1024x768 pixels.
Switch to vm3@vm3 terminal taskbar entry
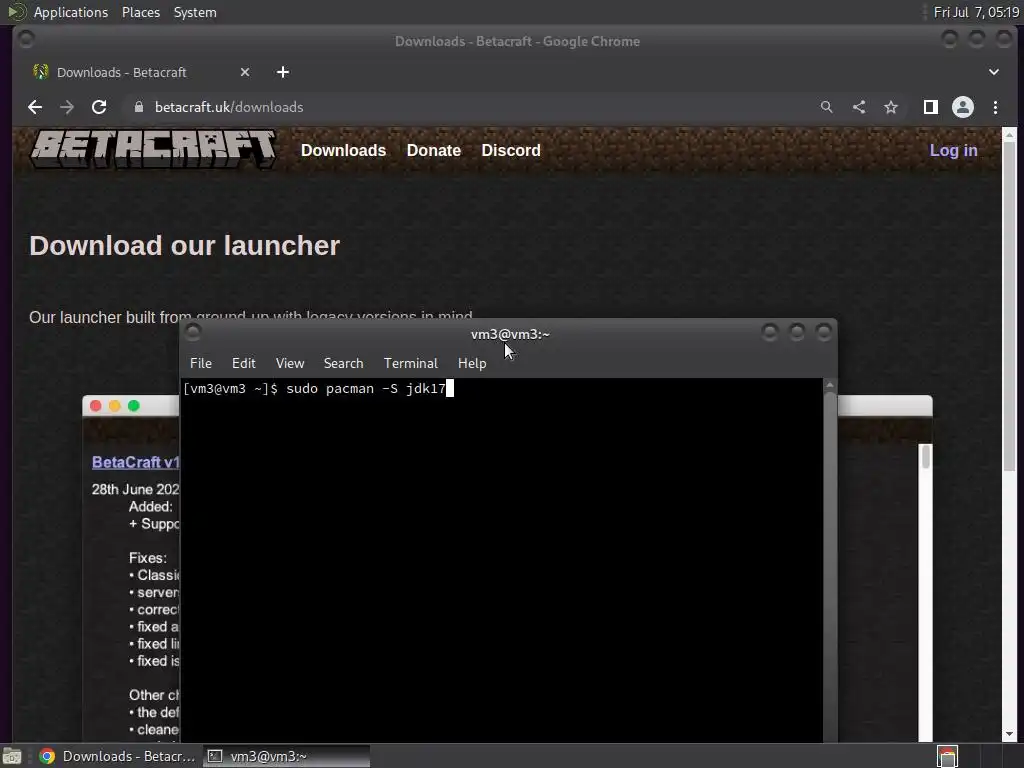[x=286, y=756]
